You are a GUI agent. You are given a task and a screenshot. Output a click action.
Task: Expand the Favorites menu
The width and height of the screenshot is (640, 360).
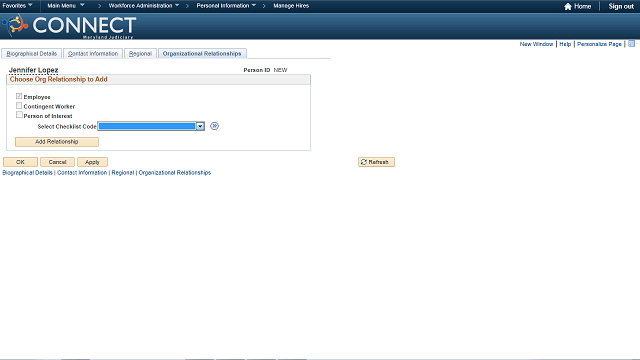pos(17,6)
